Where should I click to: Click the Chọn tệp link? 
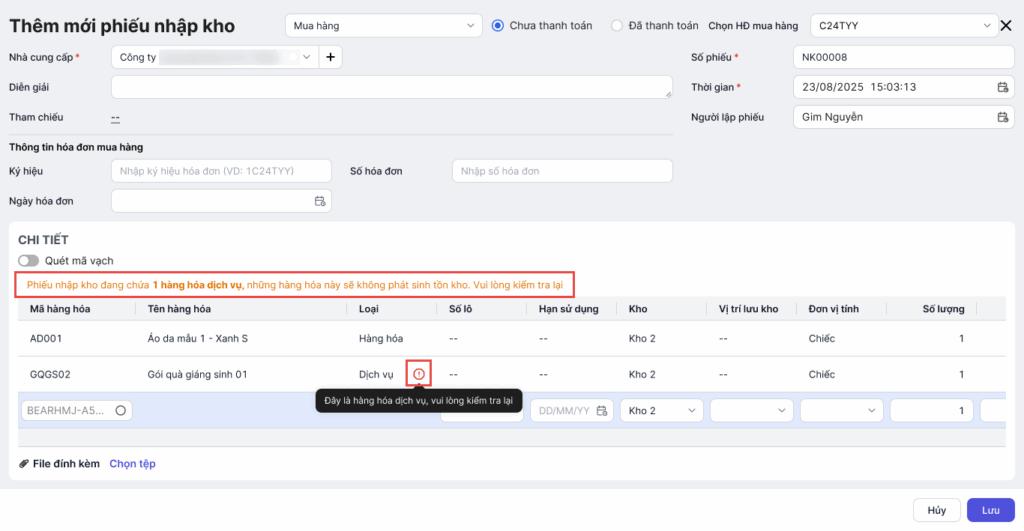[x=132, y=464]
